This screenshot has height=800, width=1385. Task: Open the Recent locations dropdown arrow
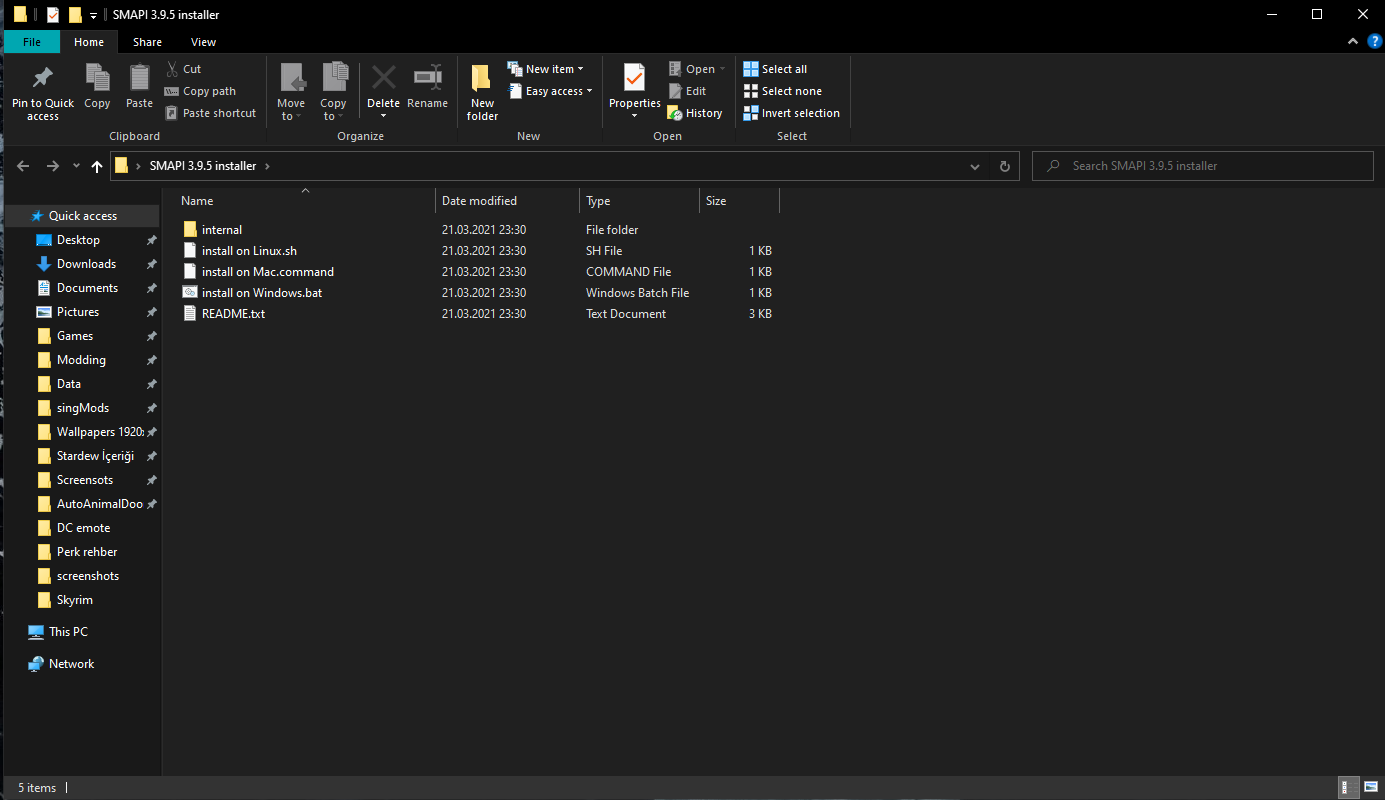76,166
